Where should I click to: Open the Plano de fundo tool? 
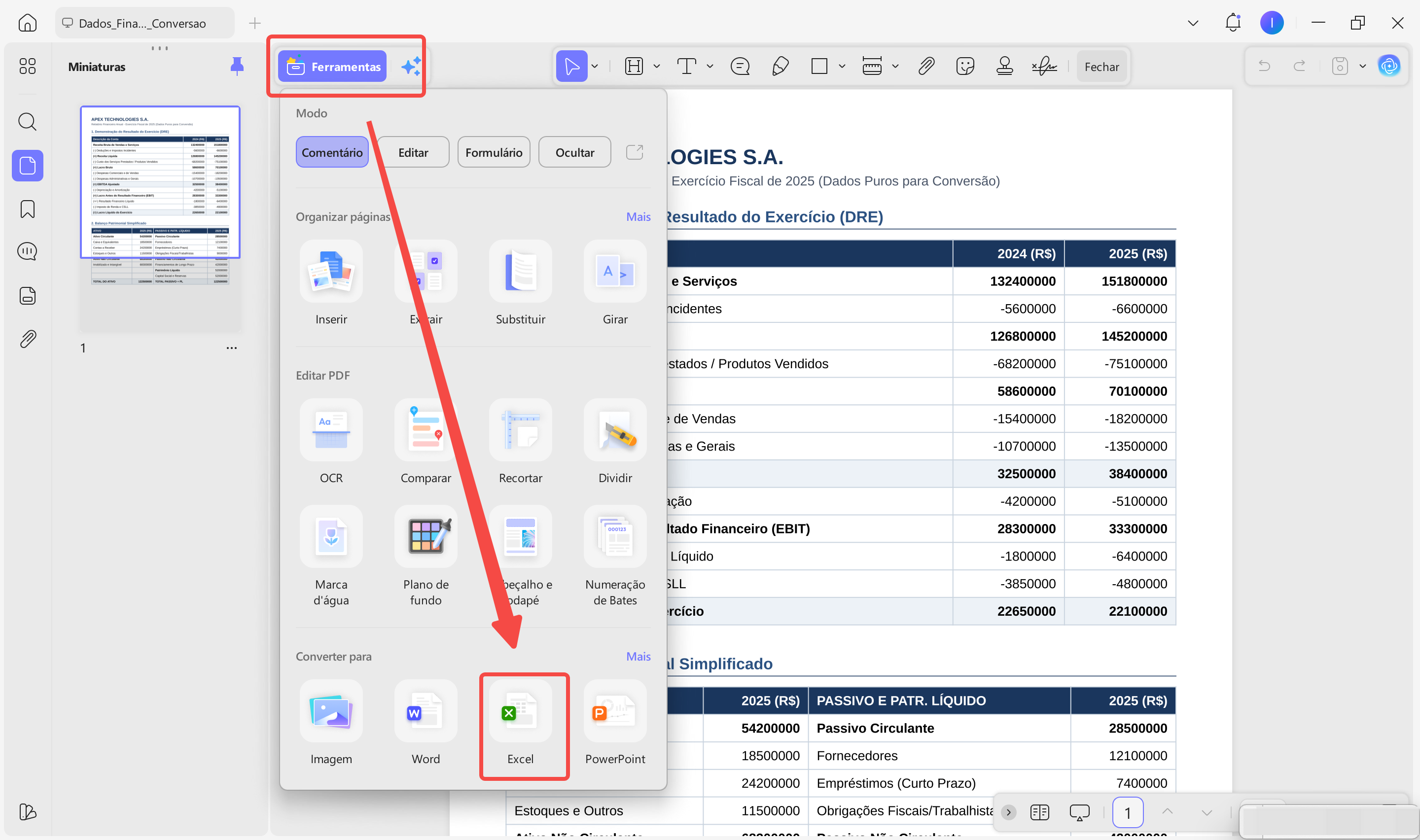pos(426,556)
